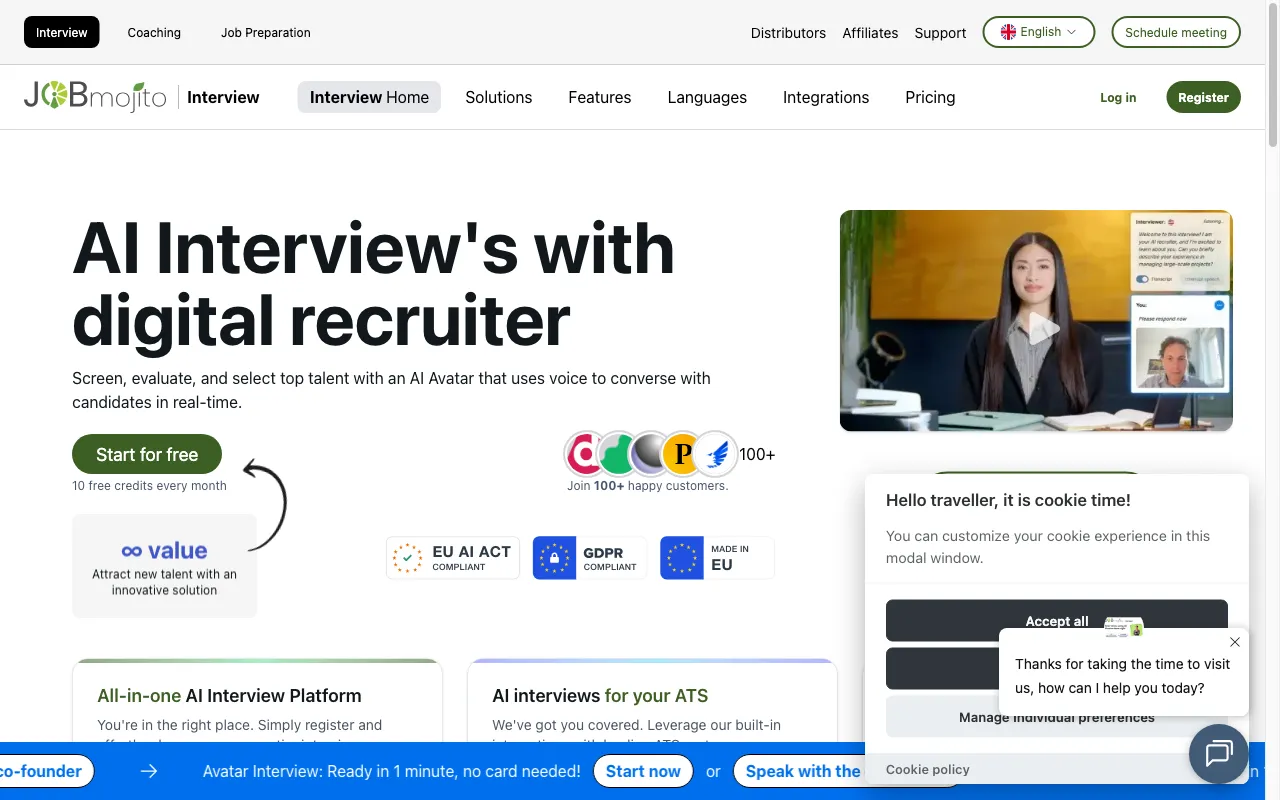This screenshot has width=1280, height=800.
Task: Click the Register button
Action: (x=1203, y=97)
